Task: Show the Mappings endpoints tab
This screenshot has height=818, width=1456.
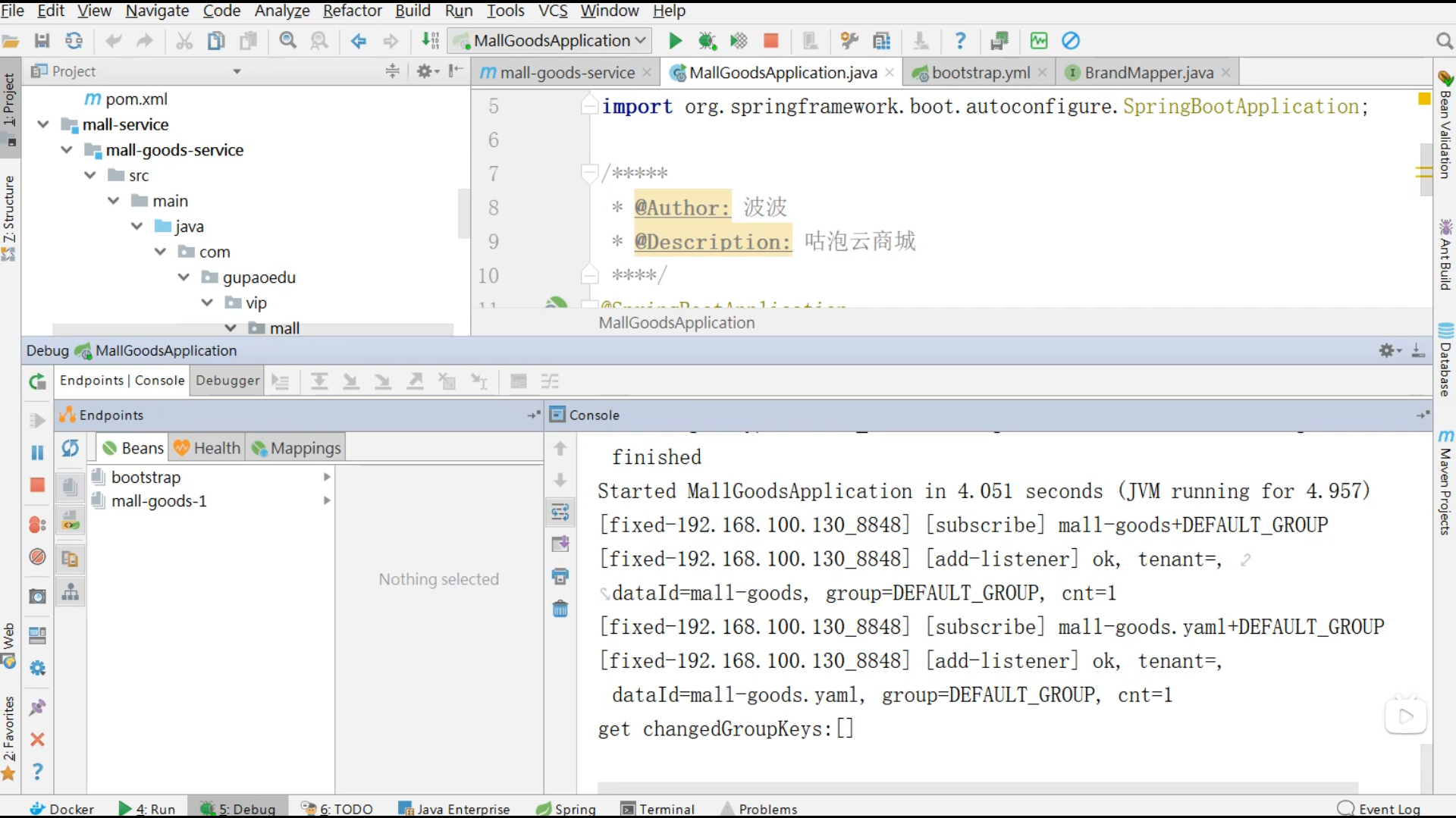Action: (x=297, y=448)
